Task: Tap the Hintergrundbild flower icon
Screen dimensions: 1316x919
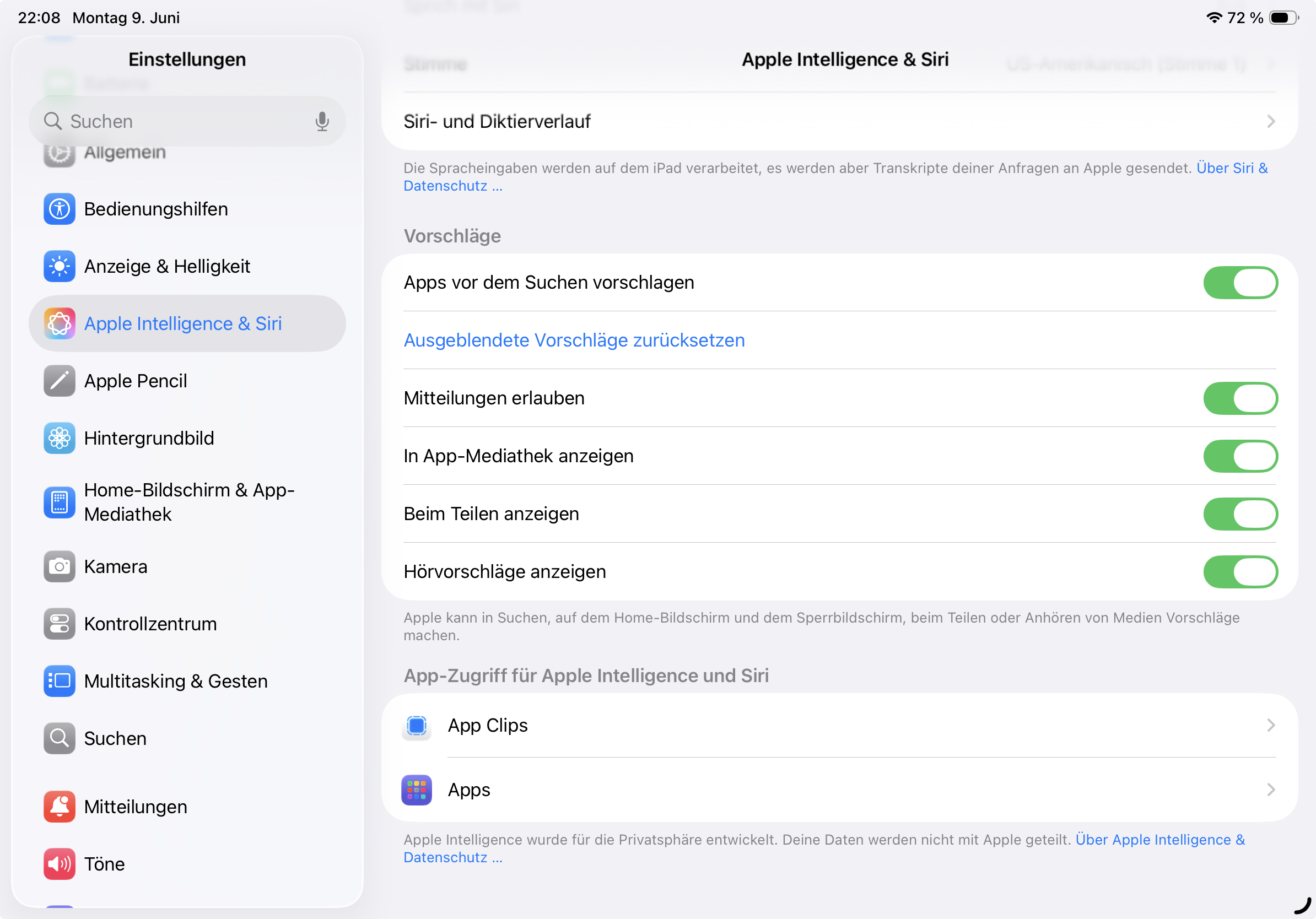Action: [59, 439]
